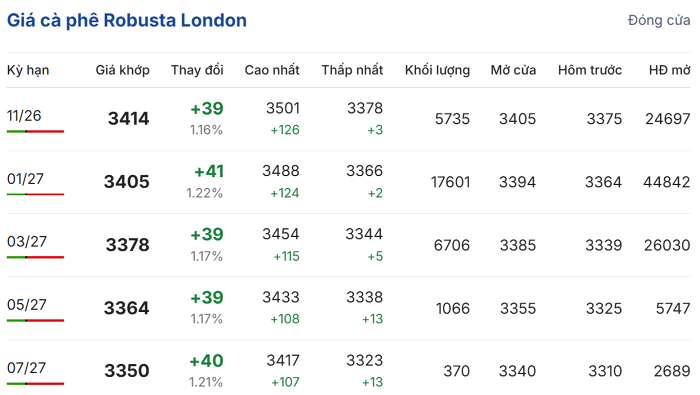This screenshot has width=700, height=395.
Task: Select the Kỳ hạn column header
Action: coord(28,71)
